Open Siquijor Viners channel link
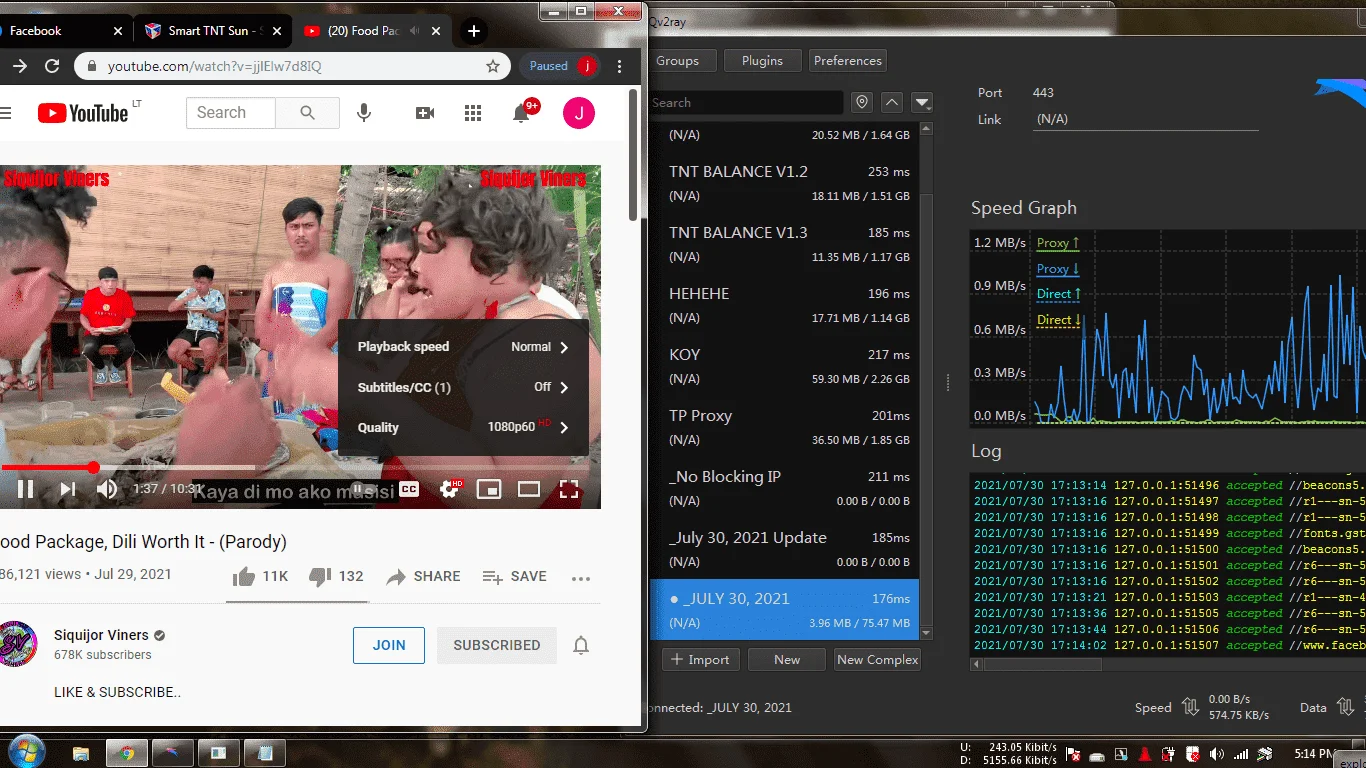This screenshot has width=1366, height=768. coord(101,635)
